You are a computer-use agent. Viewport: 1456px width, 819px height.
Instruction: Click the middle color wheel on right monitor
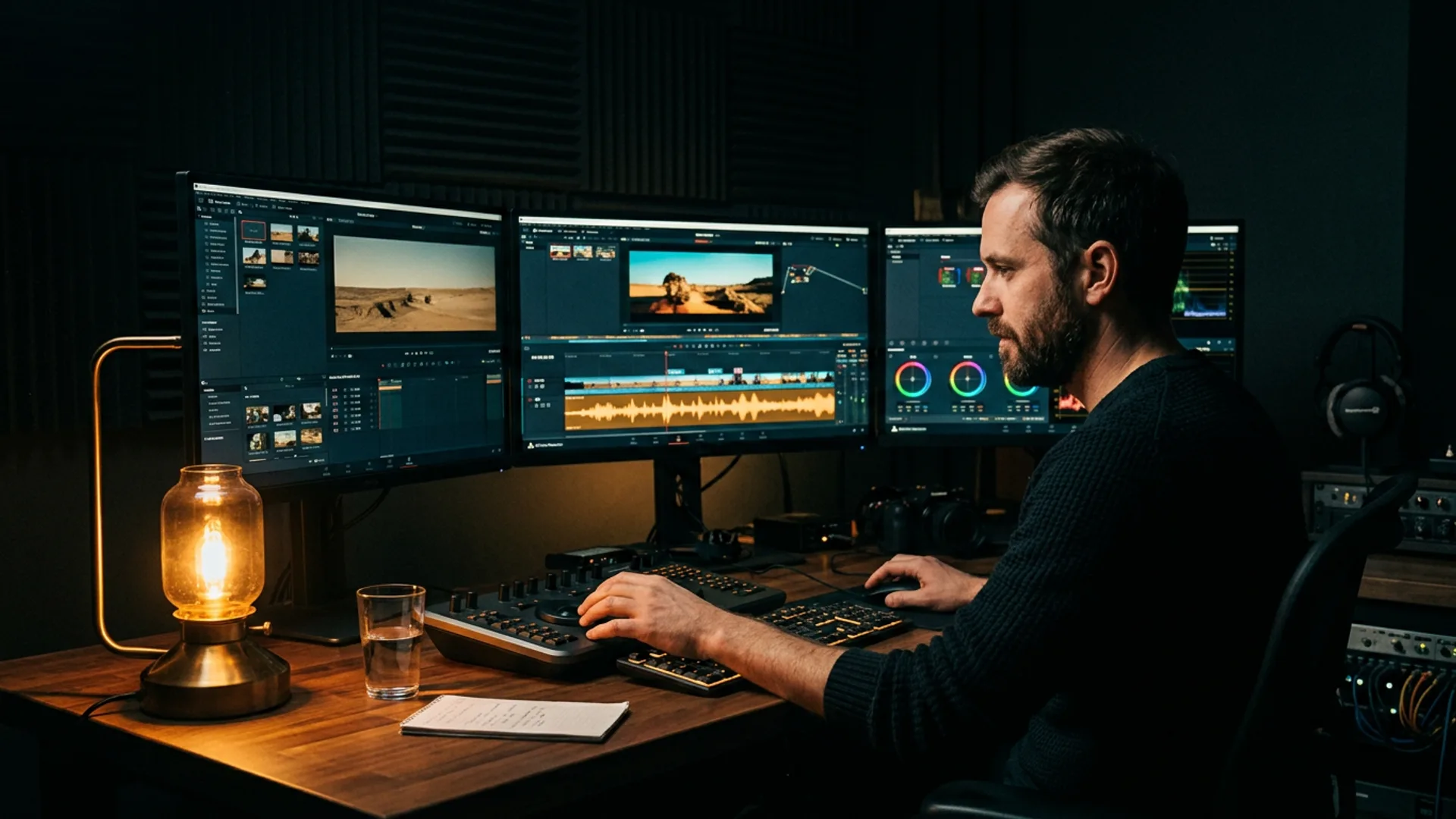point(968,379)
